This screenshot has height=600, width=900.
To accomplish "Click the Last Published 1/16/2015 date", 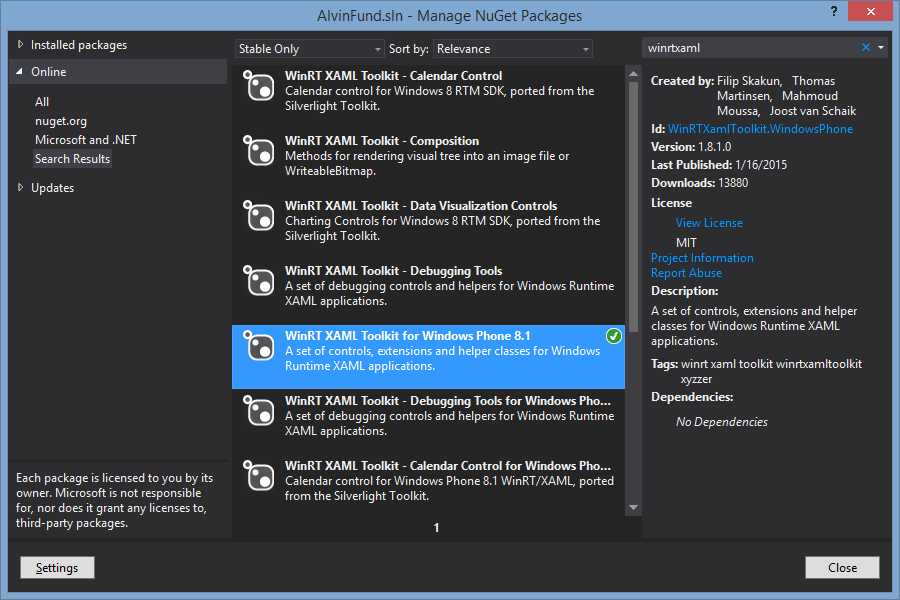I will tap(761, 165).
